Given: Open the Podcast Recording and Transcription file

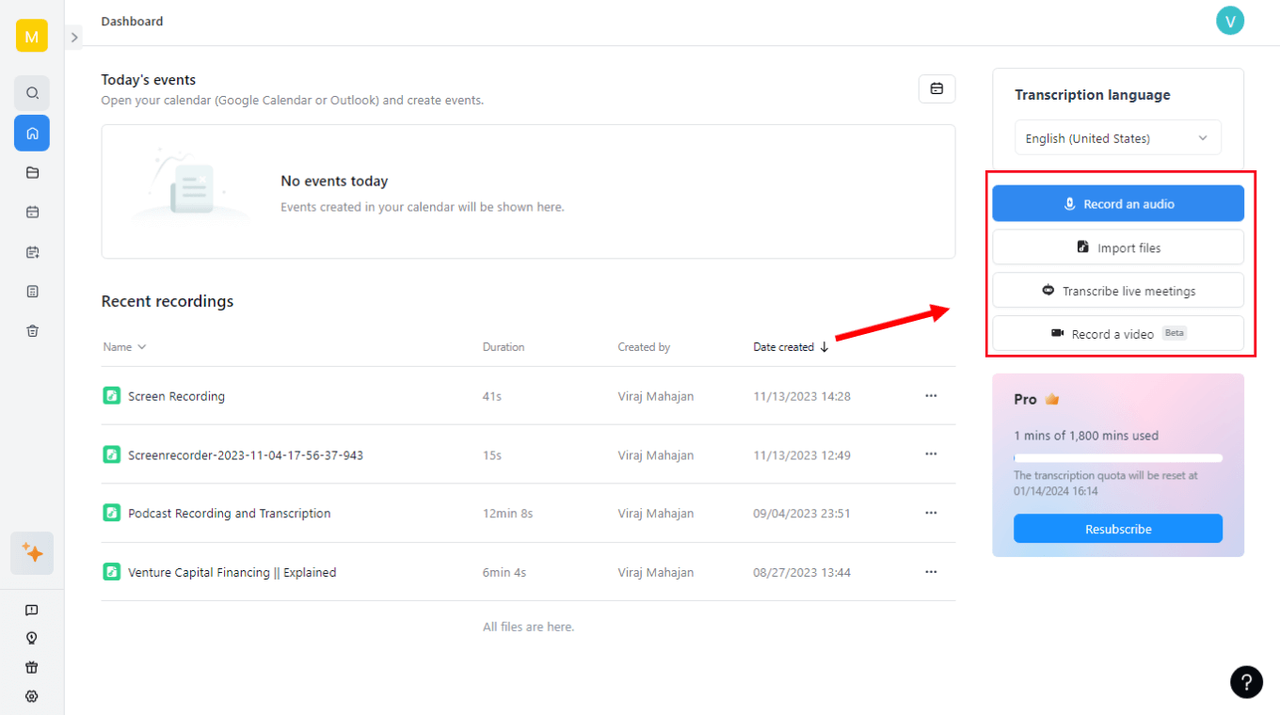Looking at the screenshot, I should [229, 513].
